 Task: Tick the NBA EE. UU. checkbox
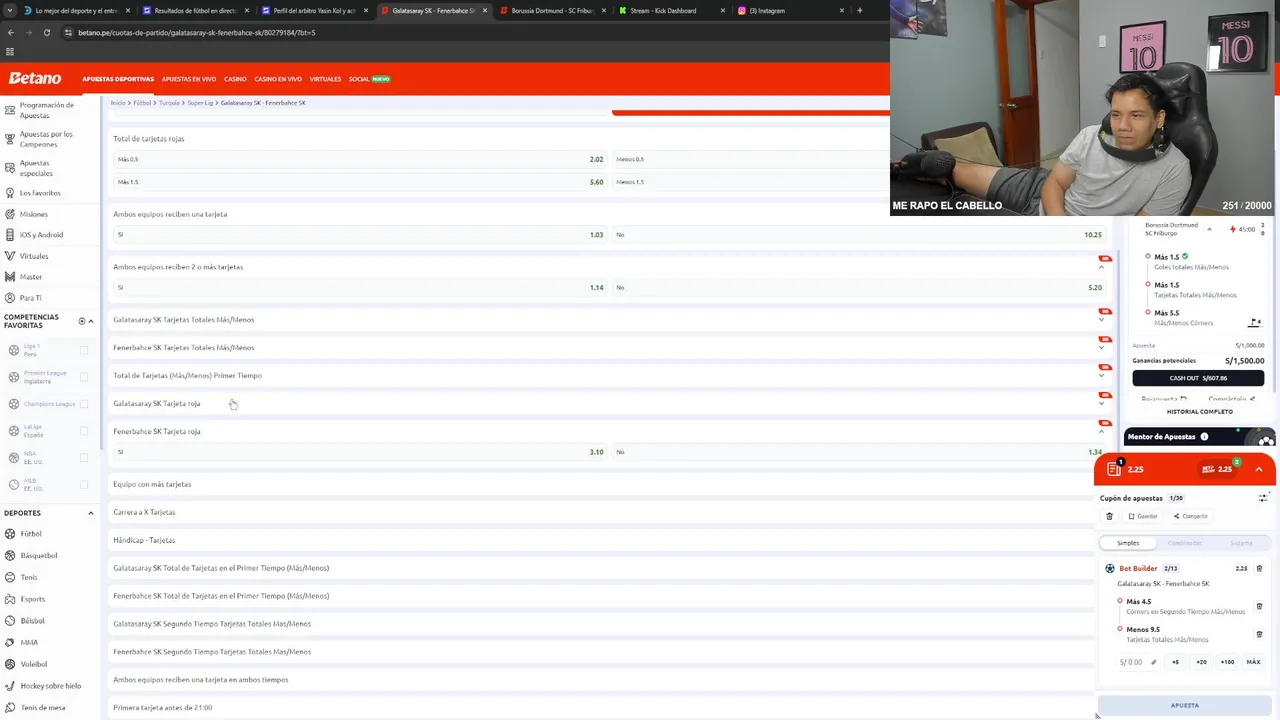pos(84,458)
